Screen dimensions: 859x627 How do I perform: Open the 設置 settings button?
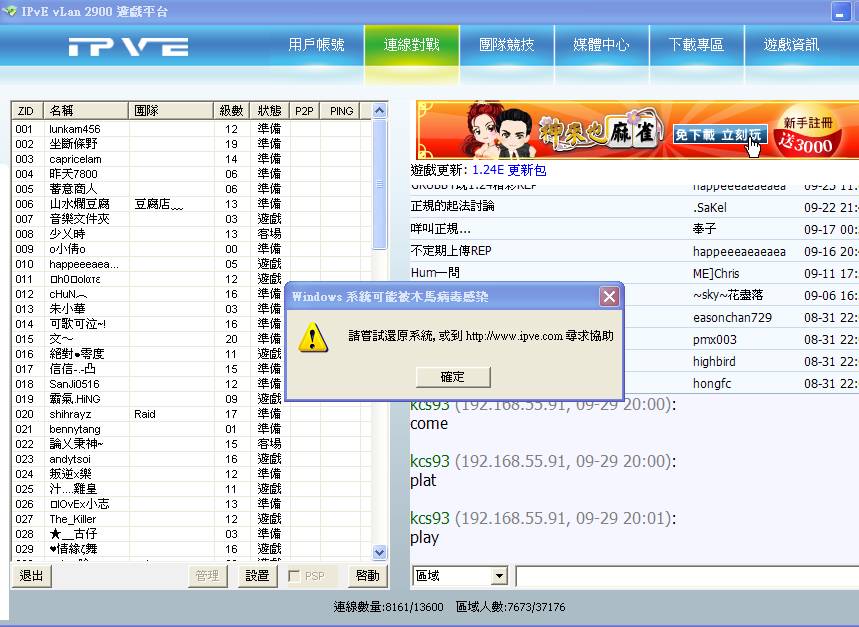click(257, 576)
